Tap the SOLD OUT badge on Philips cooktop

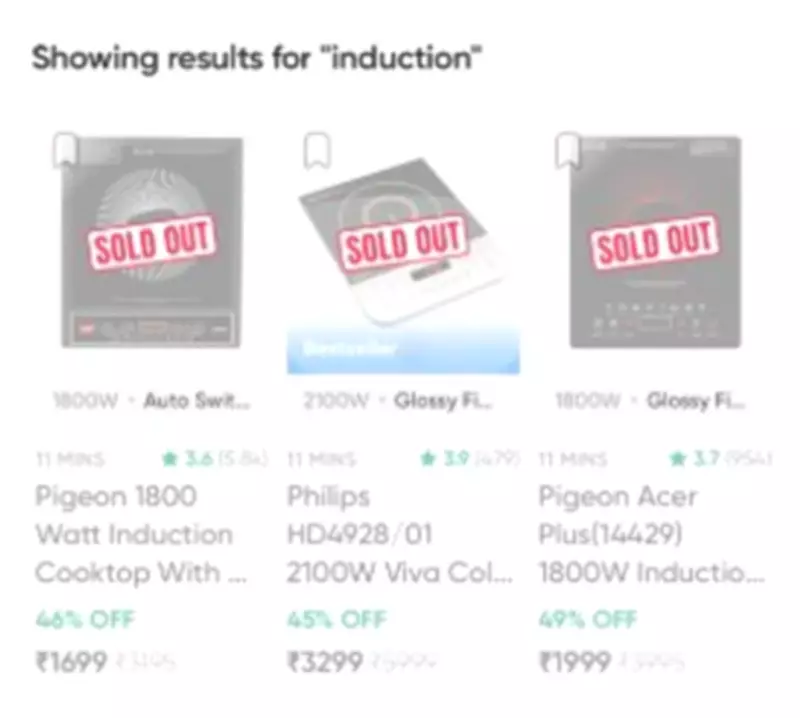404,238
